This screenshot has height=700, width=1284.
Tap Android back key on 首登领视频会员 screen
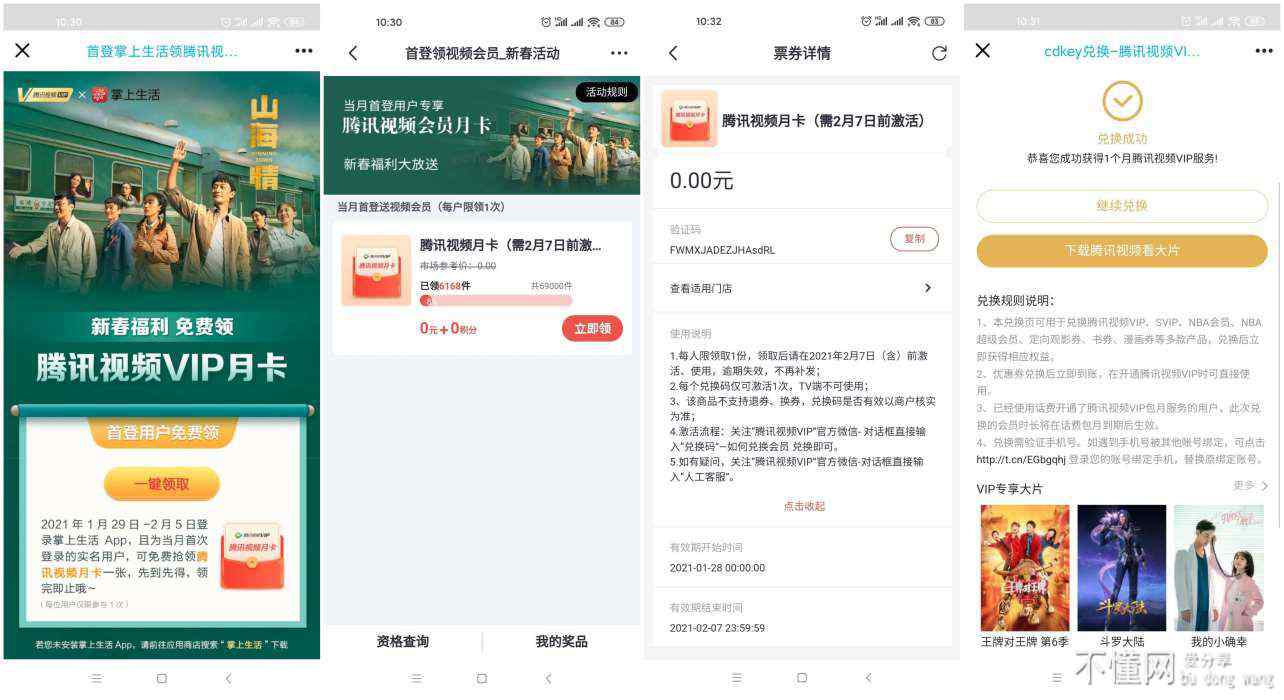[x=548, y=678]
